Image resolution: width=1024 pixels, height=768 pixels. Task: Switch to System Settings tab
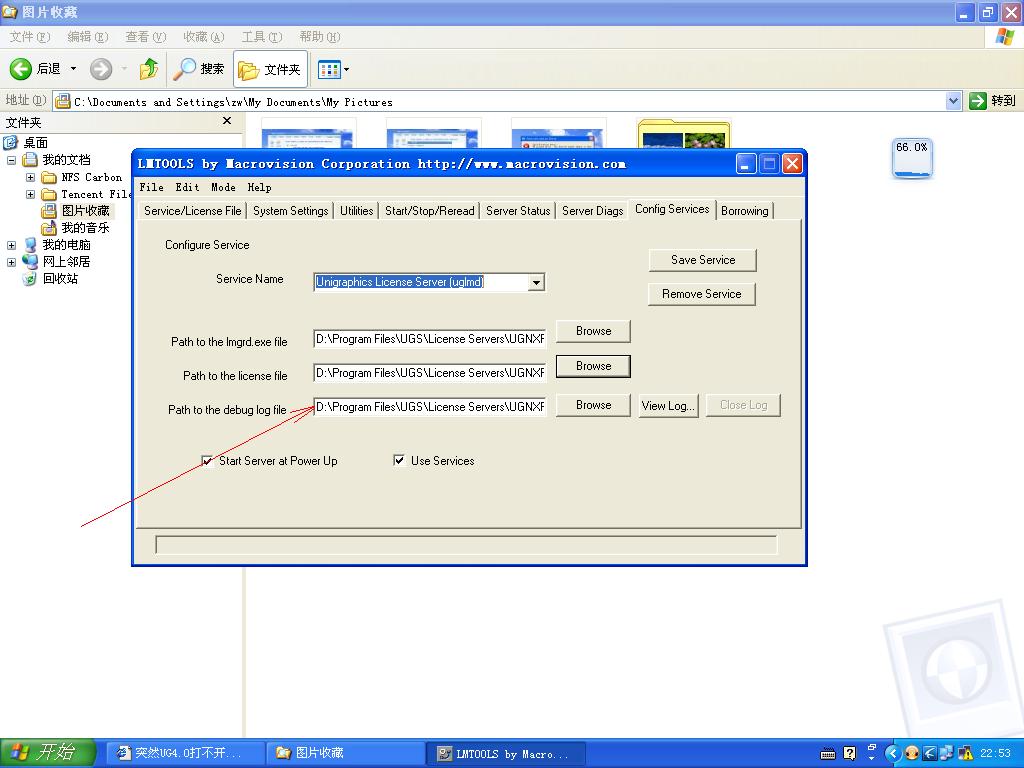[x=291, y=210]
